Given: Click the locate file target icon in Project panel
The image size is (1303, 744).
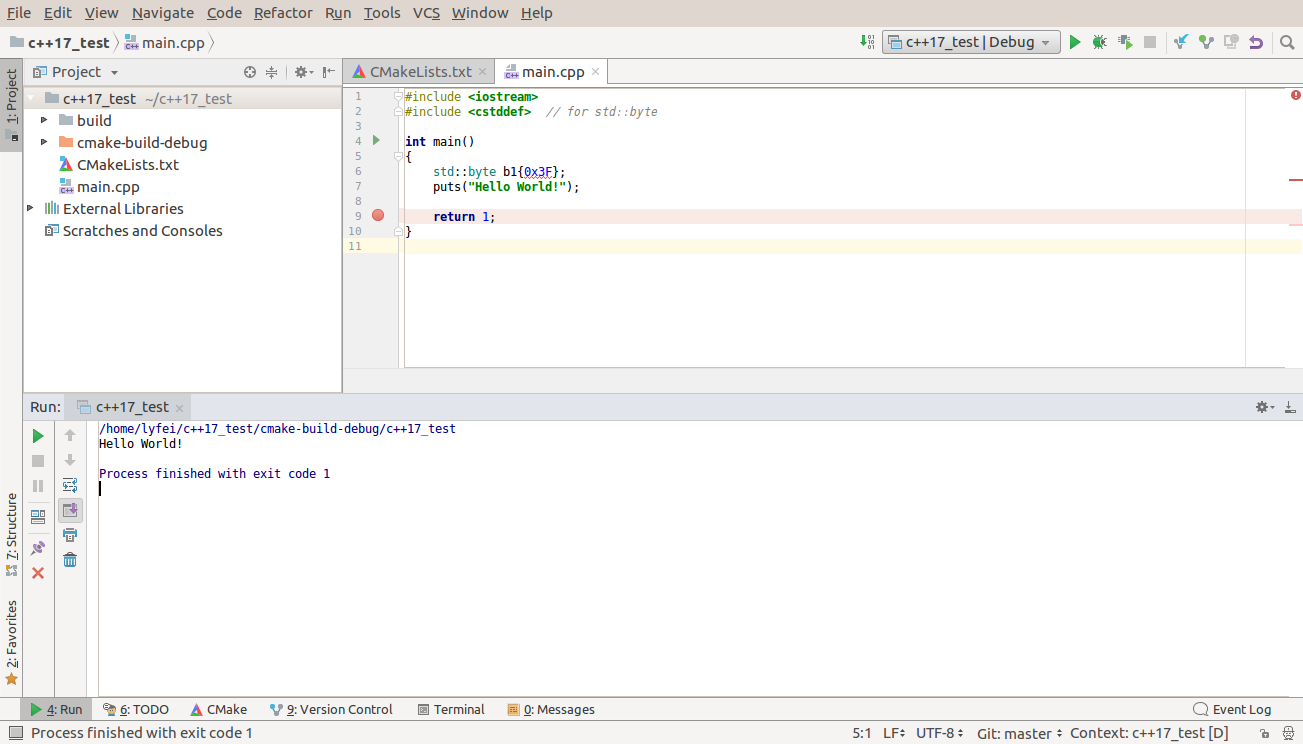Looking at the screenshot, I should 250,72.
